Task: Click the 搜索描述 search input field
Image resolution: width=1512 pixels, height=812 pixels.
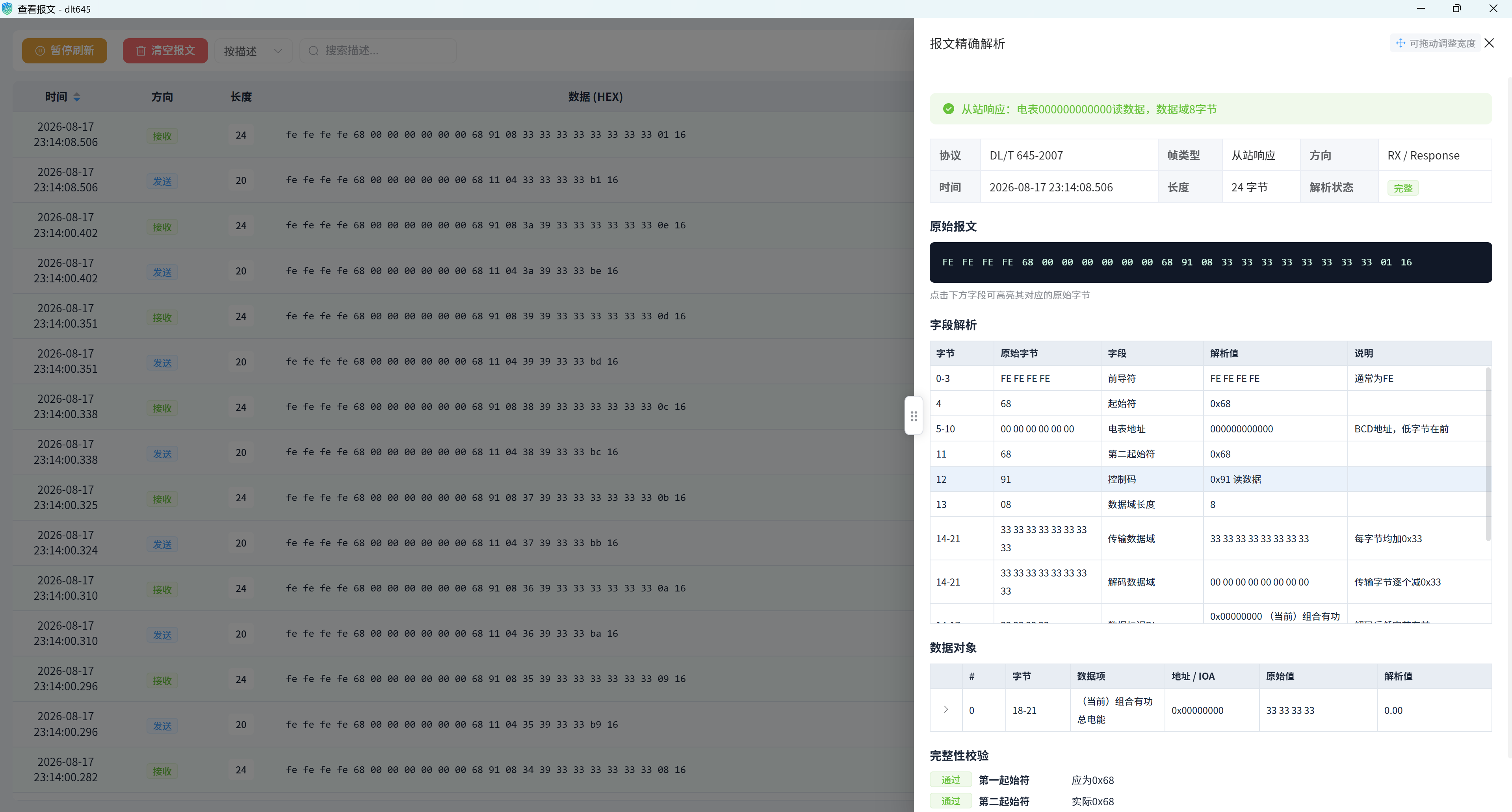Action: click(378, 51)
